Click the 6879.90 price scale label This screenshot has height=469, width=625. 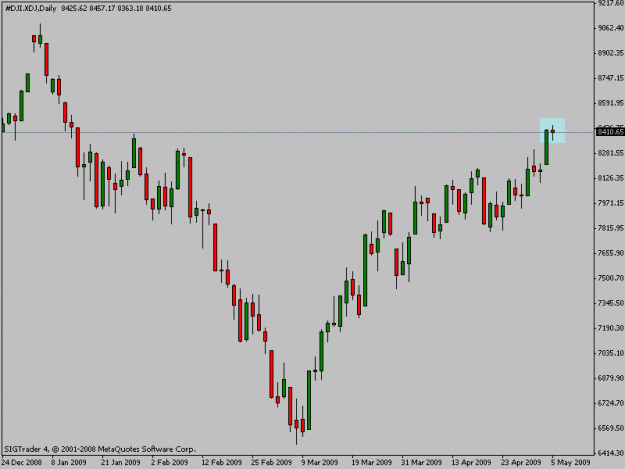click(611, 378)
